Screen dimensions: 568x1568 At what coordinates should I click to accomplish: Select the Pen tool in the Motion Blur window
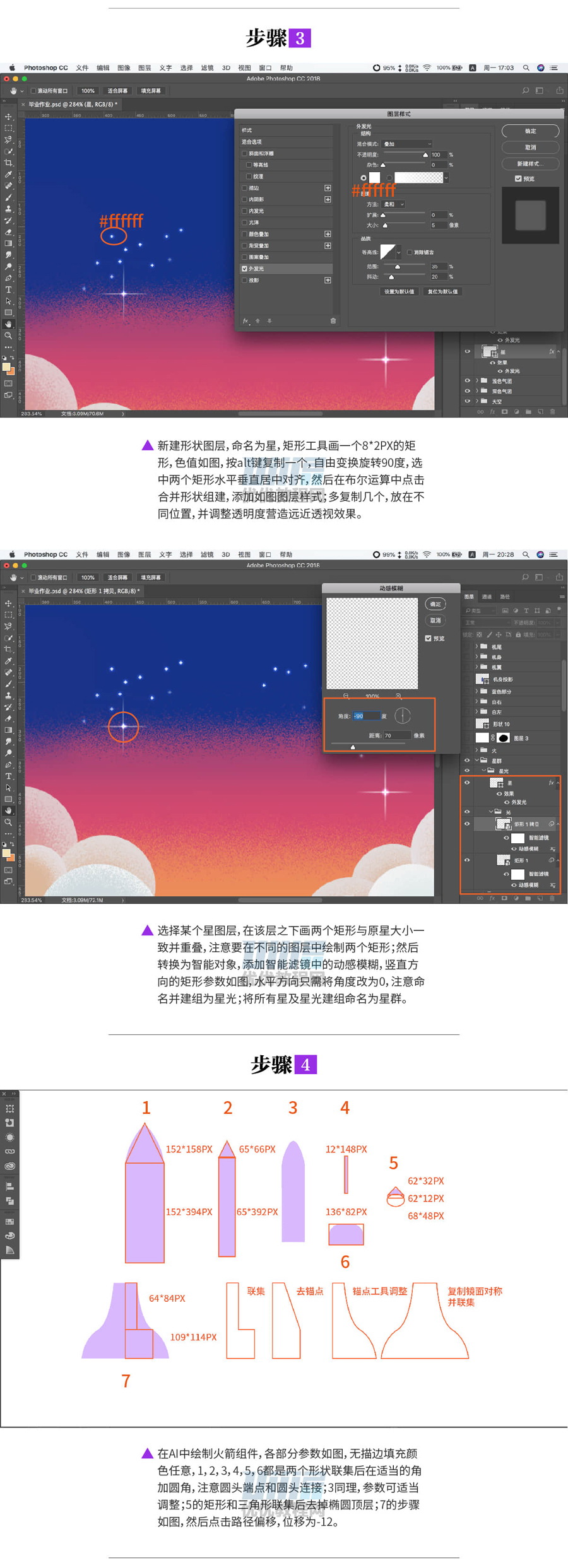8,764
